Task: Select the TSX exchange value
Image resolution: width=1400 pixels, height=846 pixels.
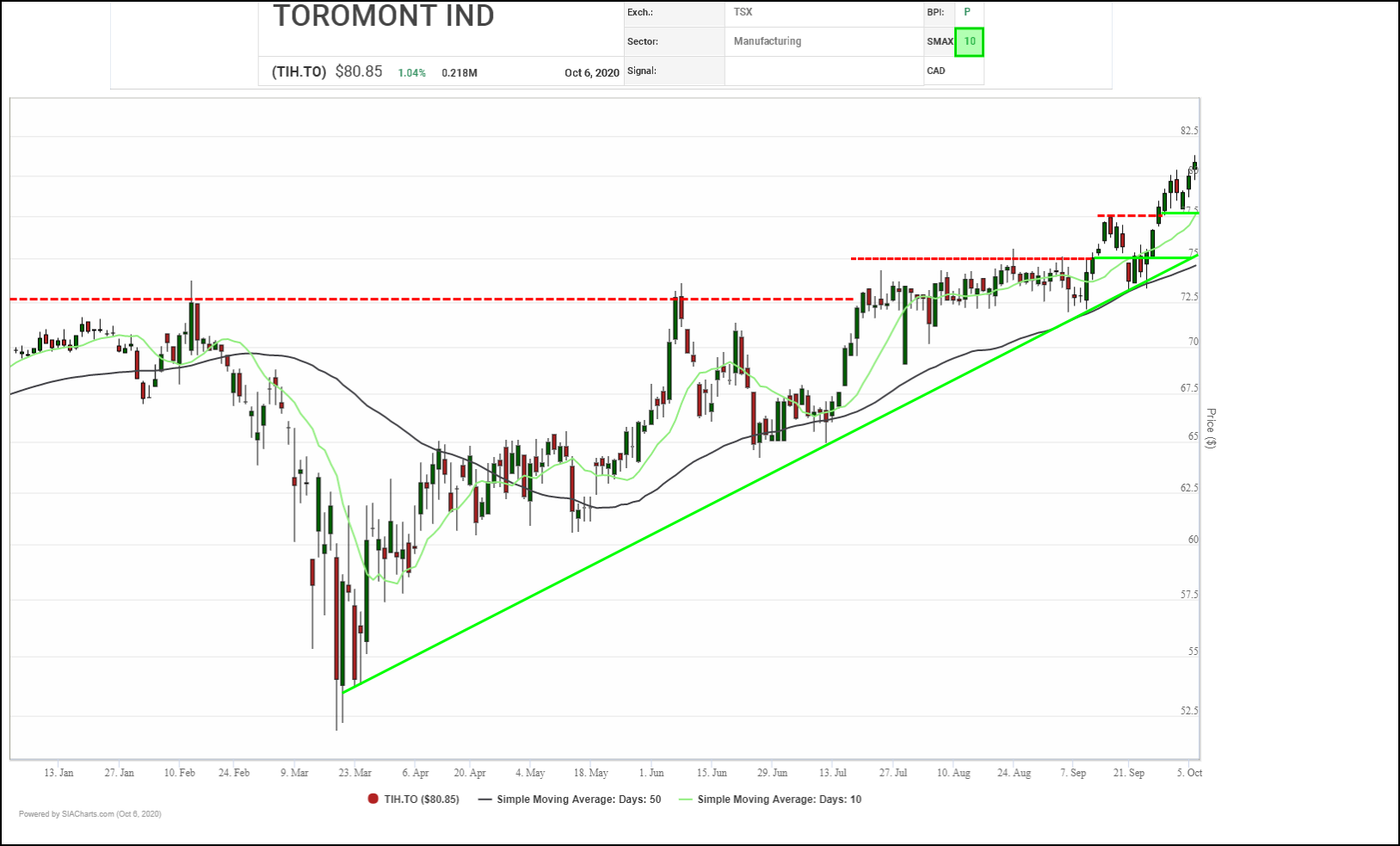Action: tap(743, 12)
